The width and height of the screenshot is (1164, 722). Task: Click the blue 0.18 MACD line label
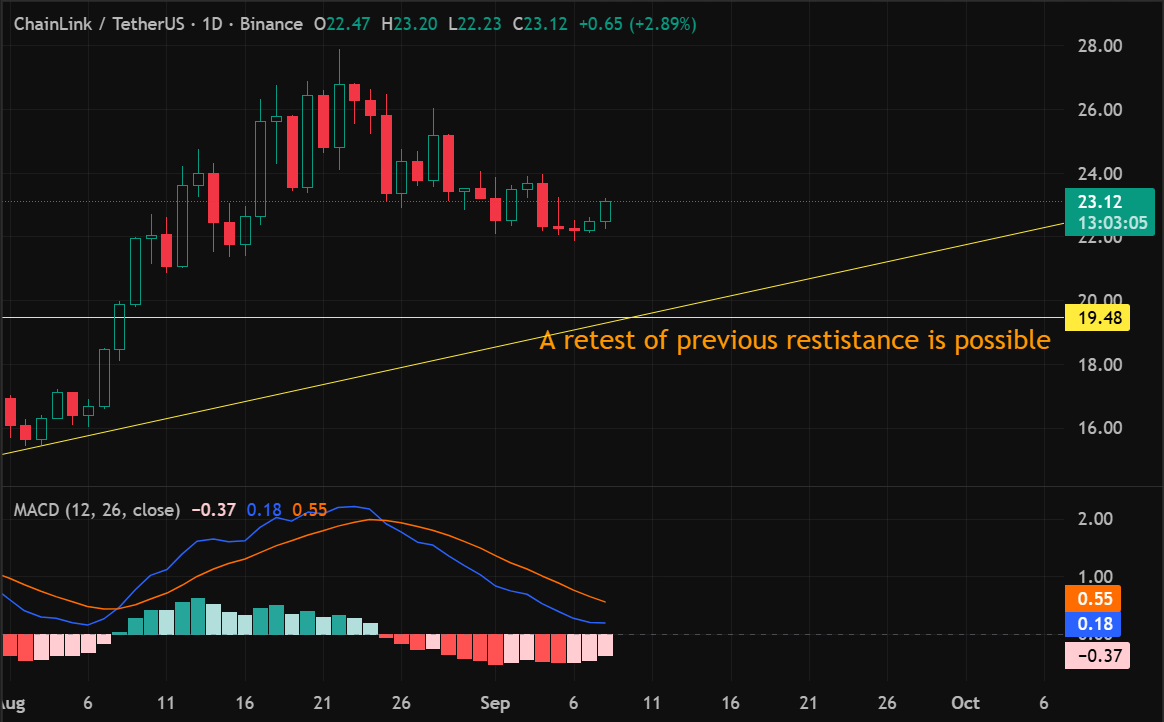(x=1096, y=624)
